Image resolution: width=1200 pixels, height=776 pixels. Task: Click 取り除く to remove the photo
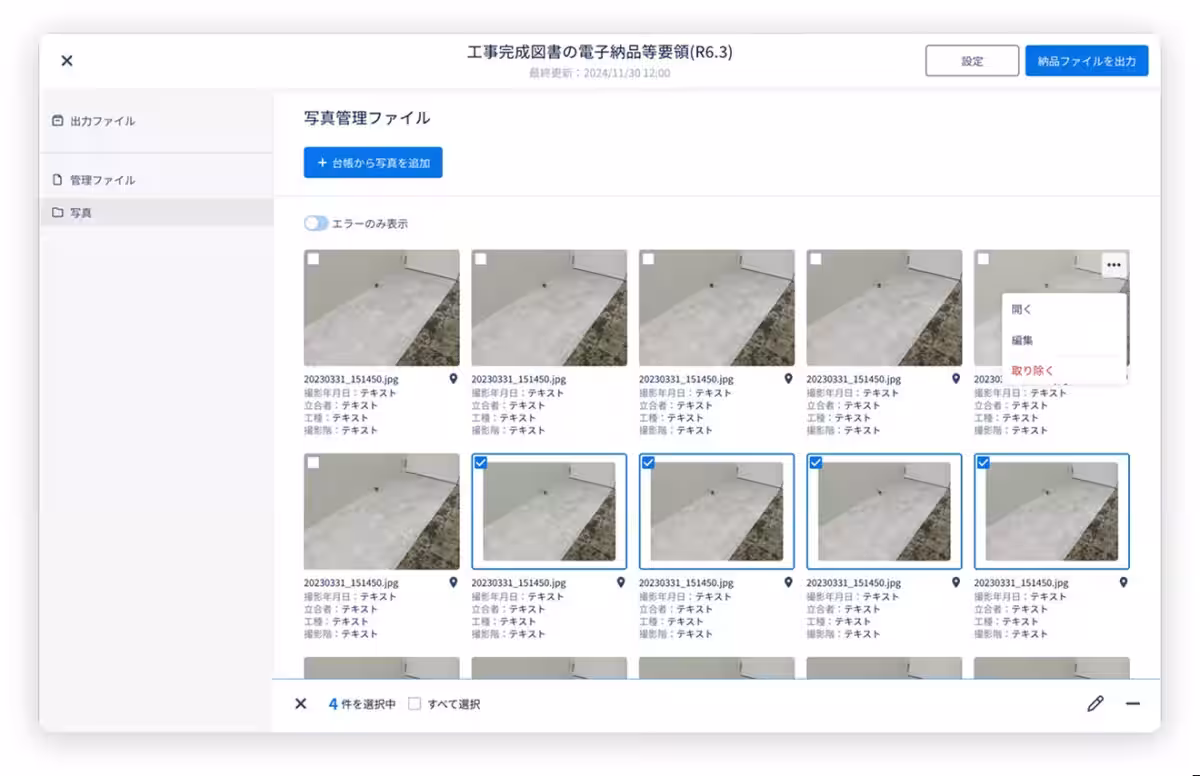pyautogui.click(x=1030, y=372)
